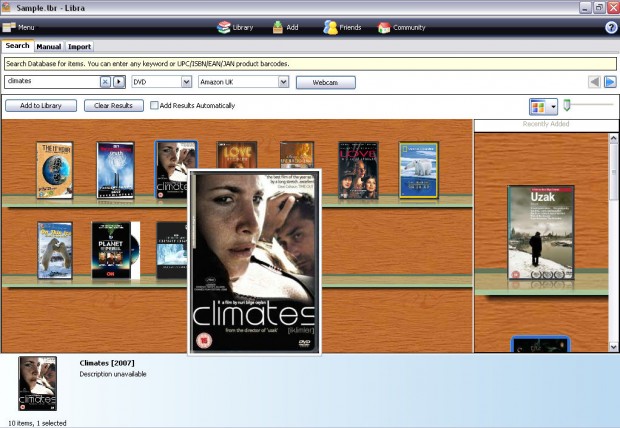The width and height of the screenshot is (620, 428).
Task: Select the Uzak DVD in Recently Added
Action: [x=541, y=233]
